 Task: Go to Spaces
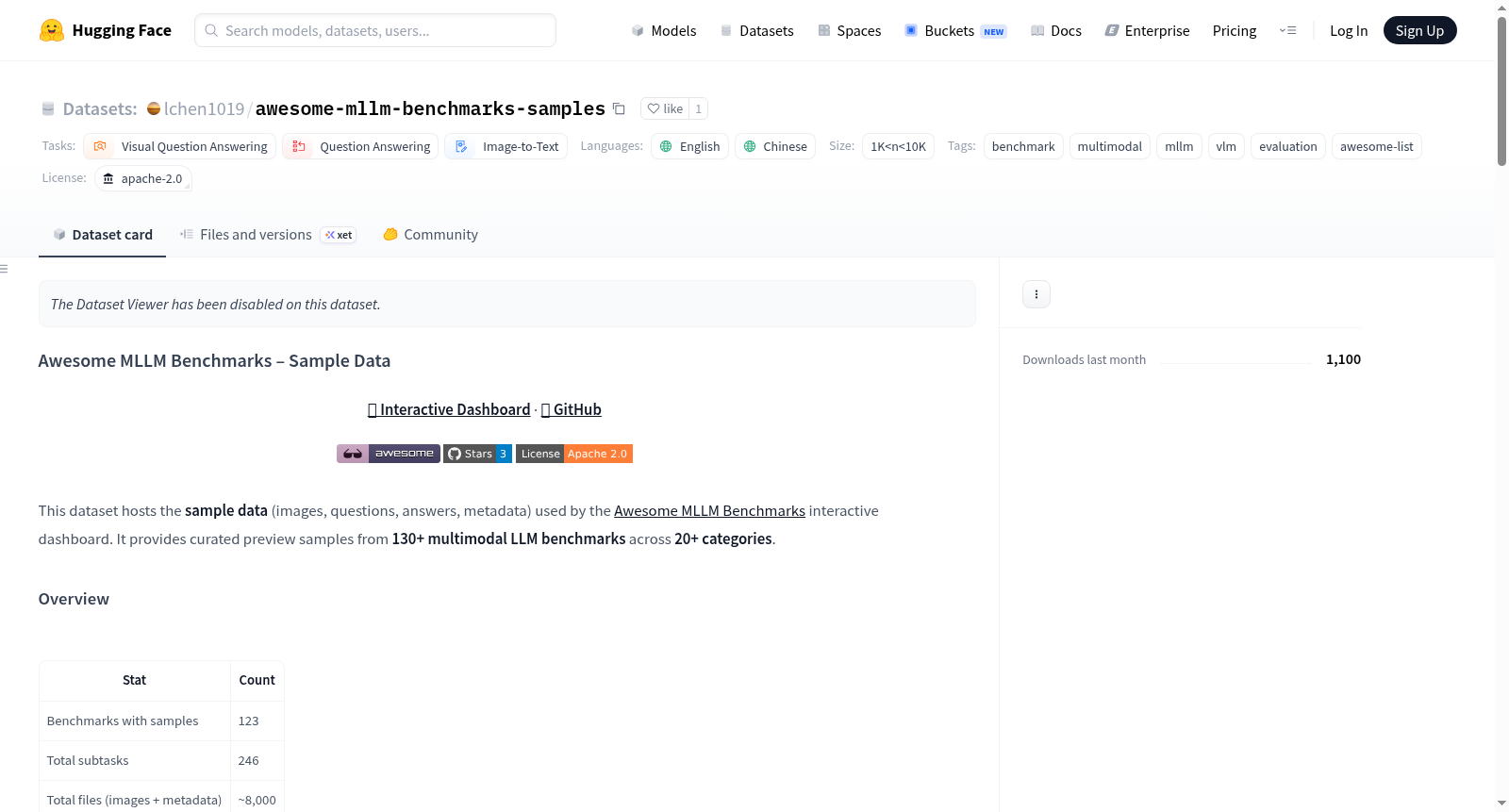pyautogui.click(x=850, y=30)
